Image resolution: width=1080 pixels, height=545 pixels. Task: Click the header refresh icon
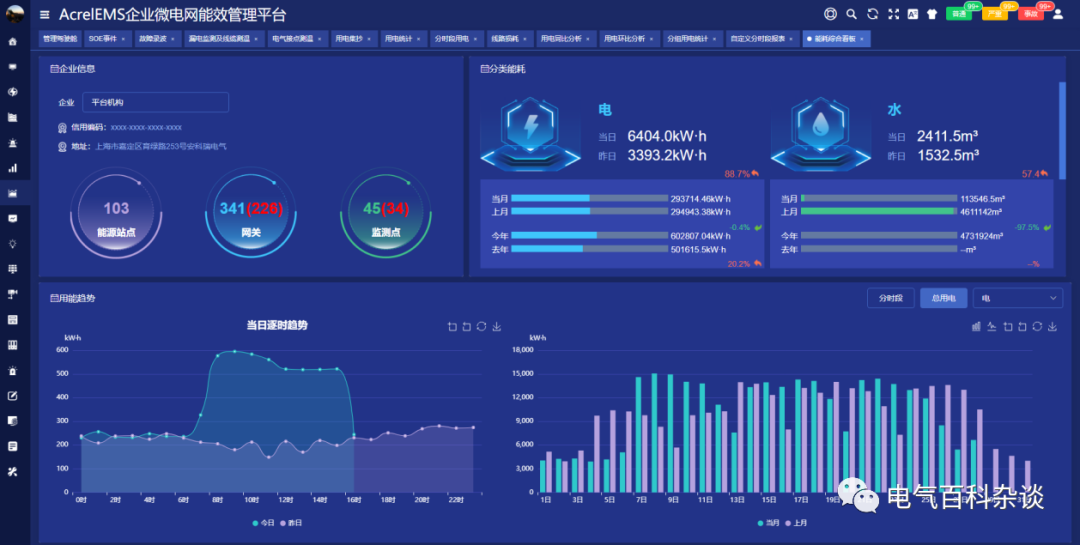872,14
